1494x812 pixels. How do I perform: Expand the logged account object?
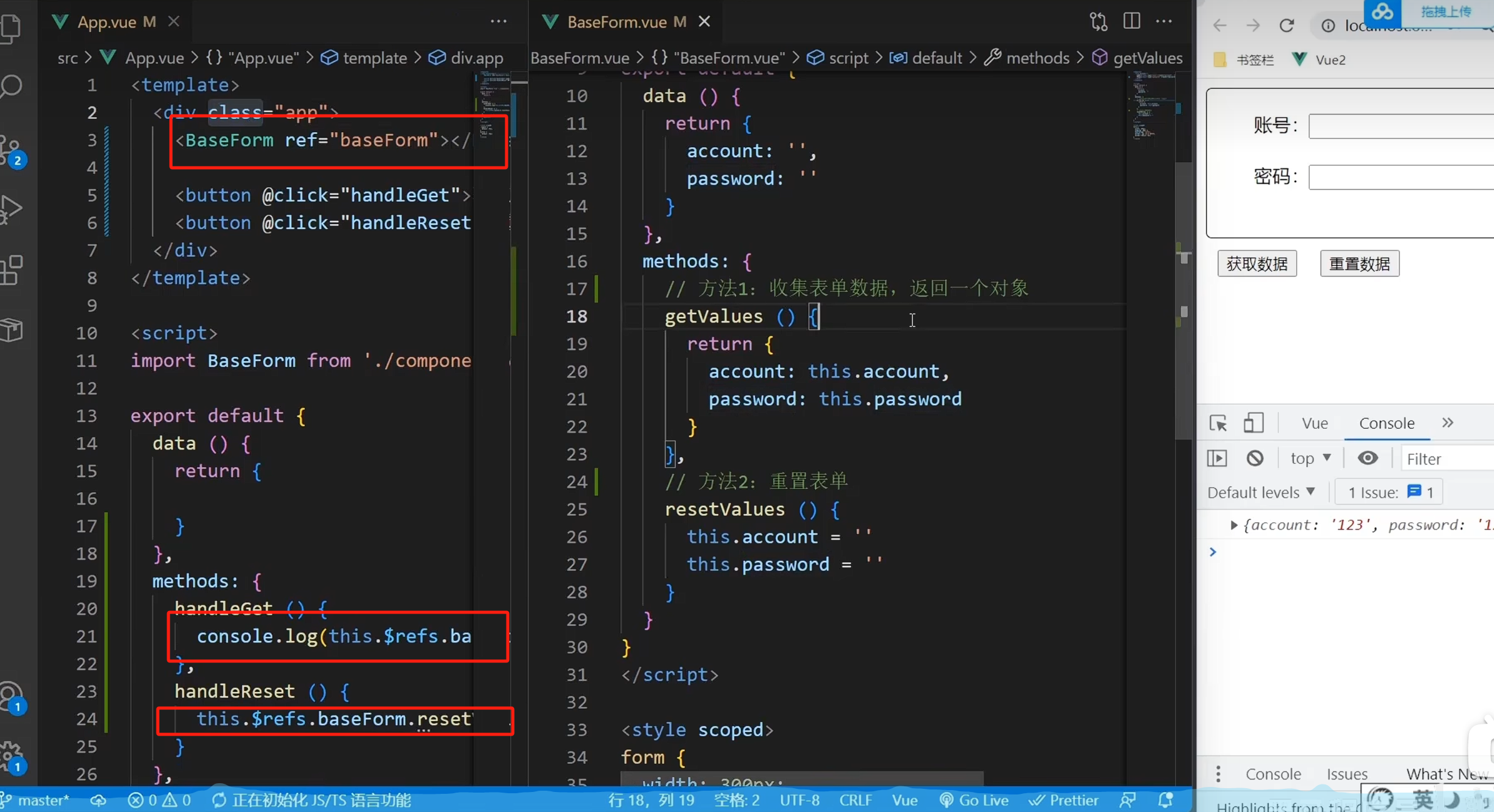pyautogui.click(x=1233, y=525)
